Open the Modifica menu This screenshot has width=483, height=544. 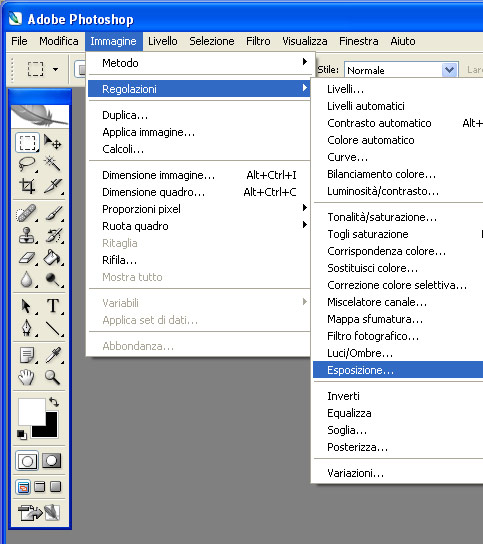59,41
